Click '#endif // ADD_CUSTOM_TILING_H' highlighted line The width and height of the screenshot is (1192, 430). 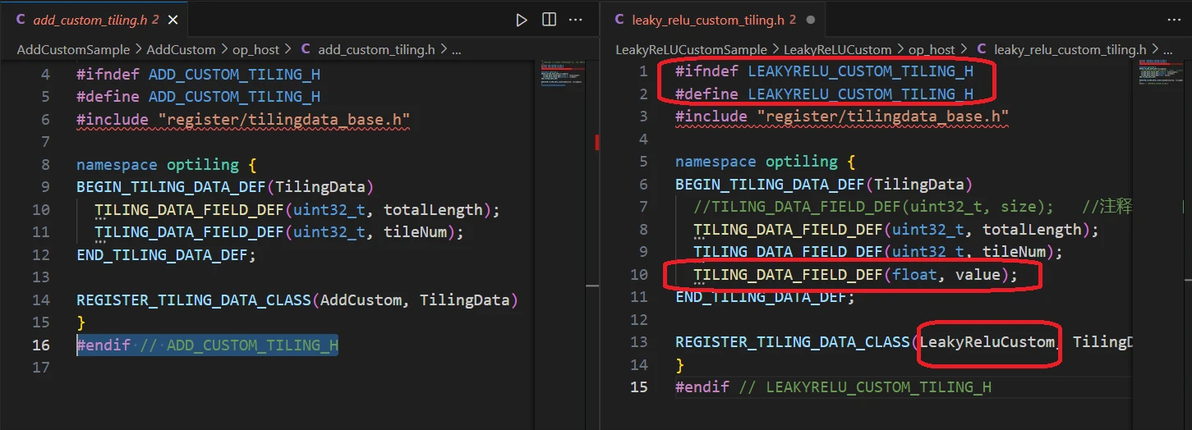(x=208, y=345)
